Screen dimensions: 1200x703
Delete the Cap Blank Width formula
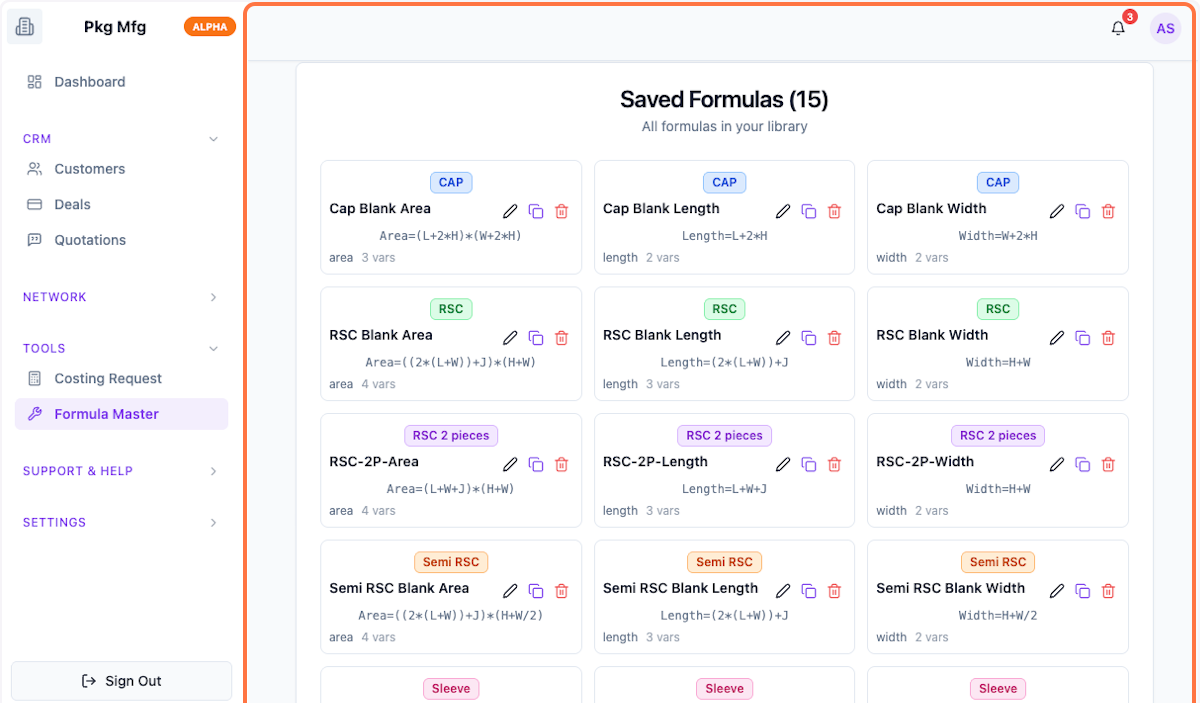pyautogui.click(x=1108, y=211)
